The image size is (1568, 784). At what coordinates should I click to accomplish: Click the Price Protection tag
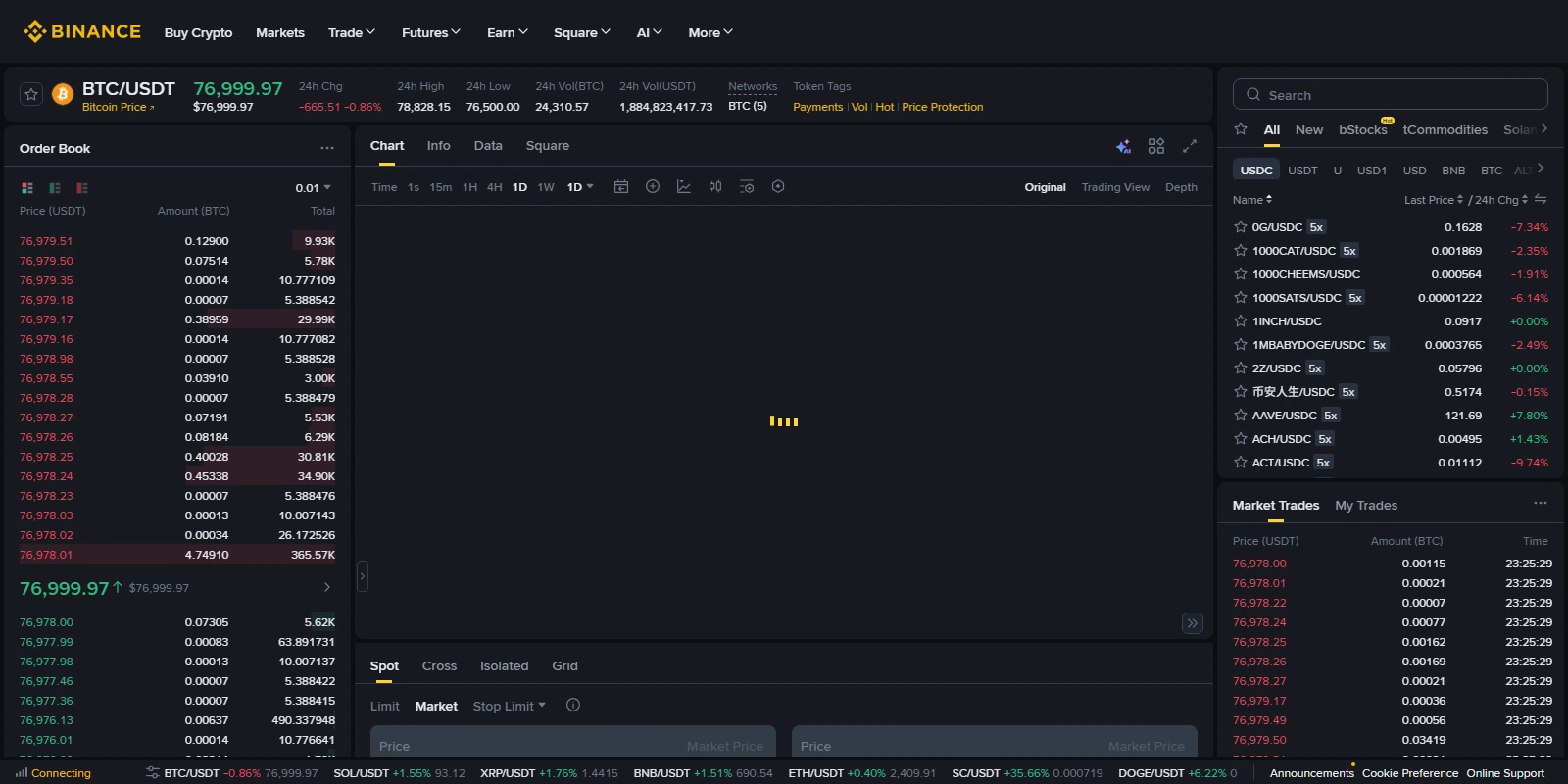click(x=942, y=107)
